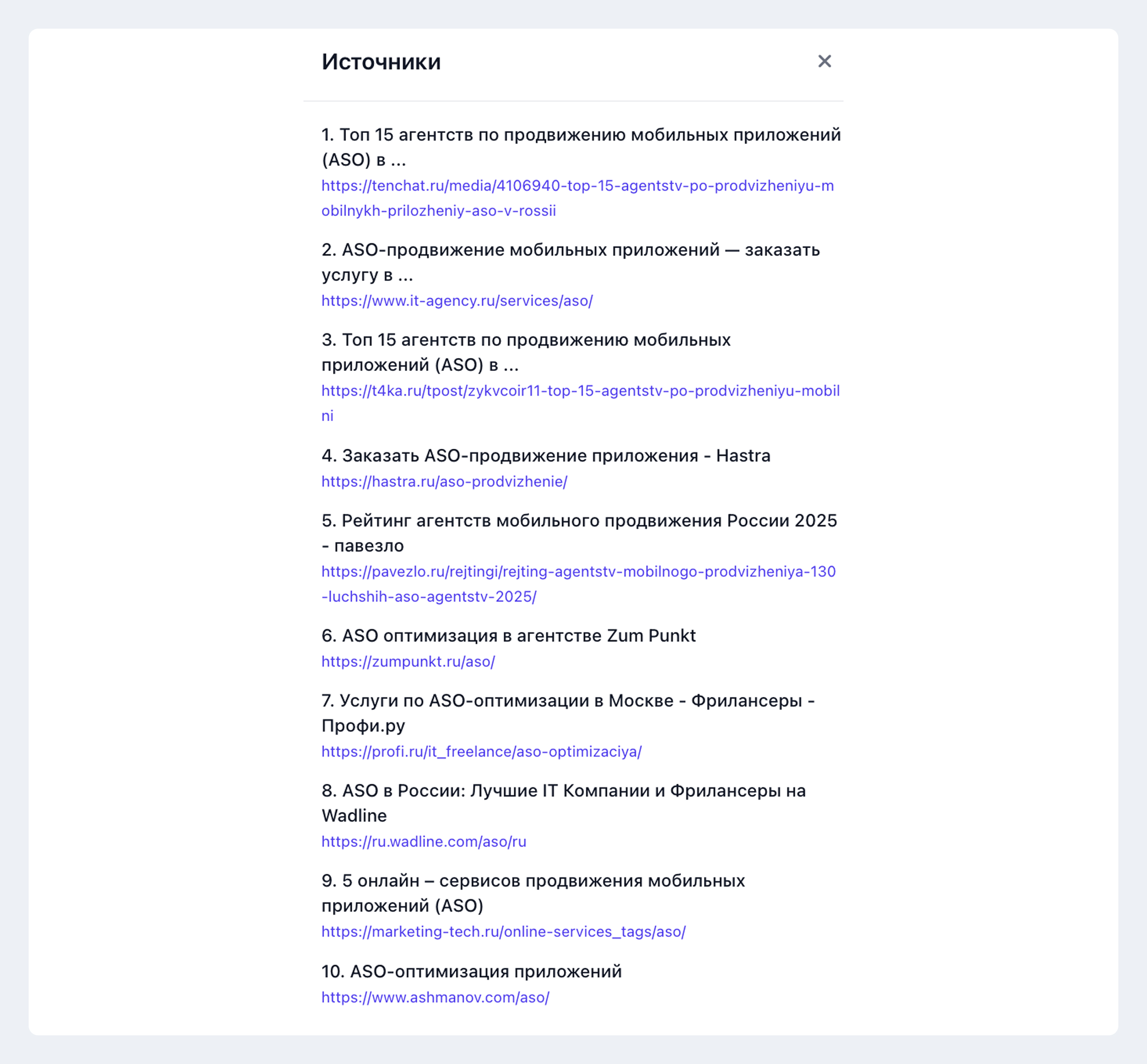This screenshot has width=1147, height=1064.
Task: Follow the ru.wadline.com/aso/ru link
Action: 424,841
